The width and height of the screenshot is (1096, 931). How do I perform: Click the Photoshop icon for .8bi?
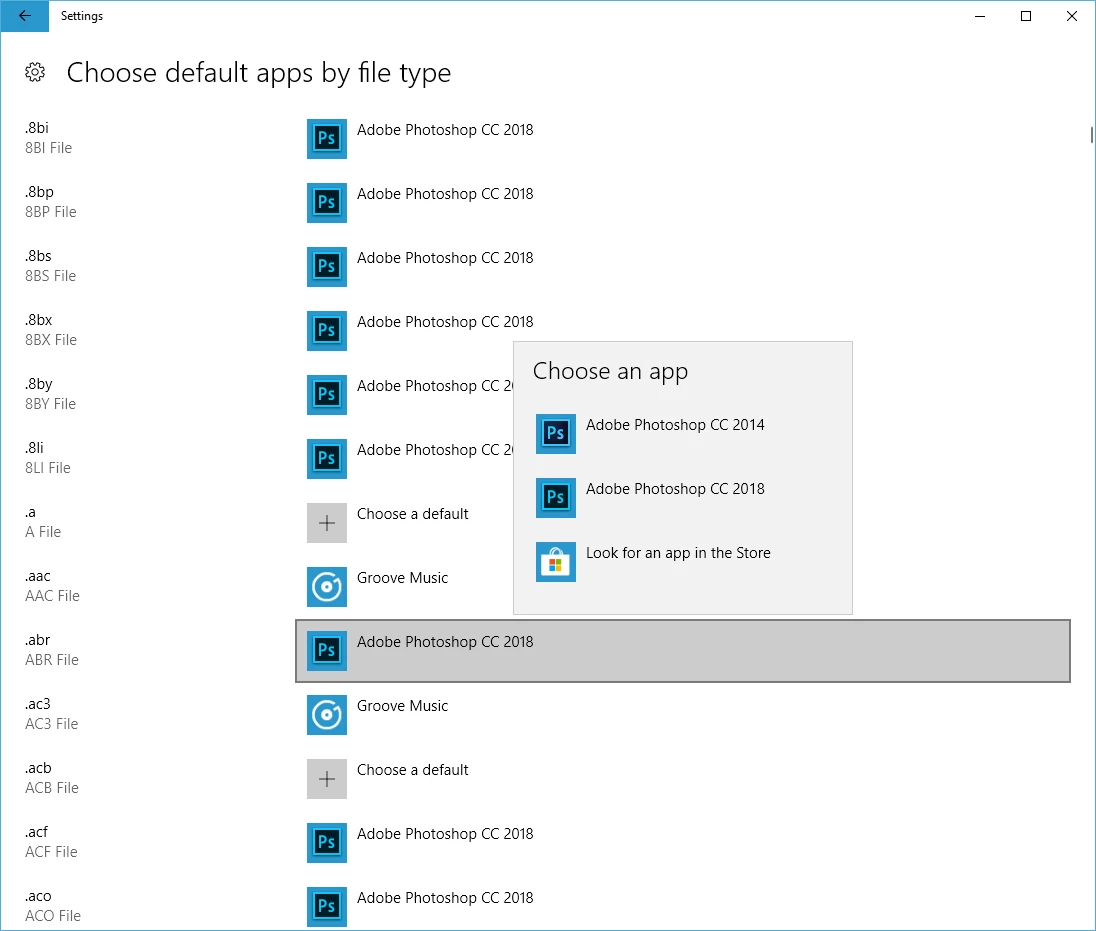pos(326,138)
